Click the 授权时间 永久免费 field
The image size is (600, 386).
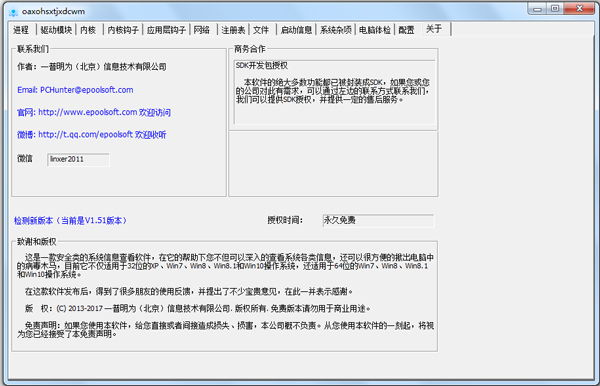point(378,220)
